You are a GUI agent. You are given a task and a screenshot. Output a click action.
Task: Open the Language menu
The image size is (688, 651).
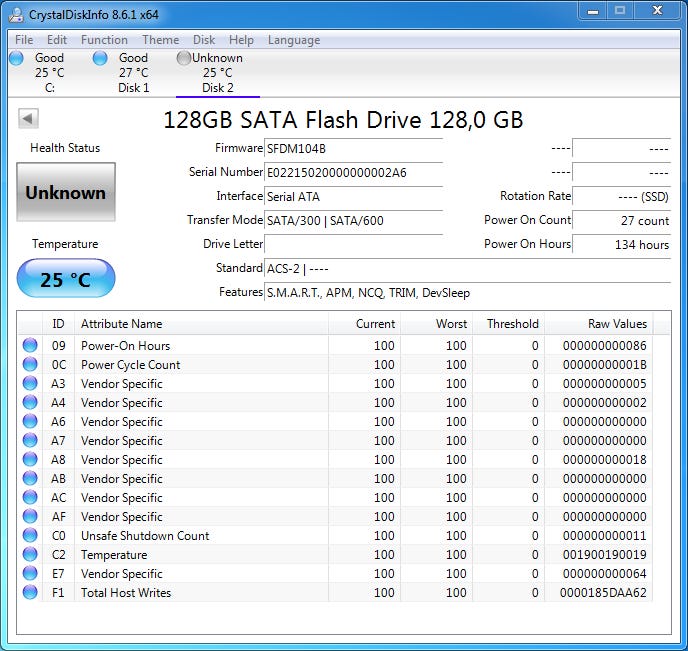[x=294, y=40]
